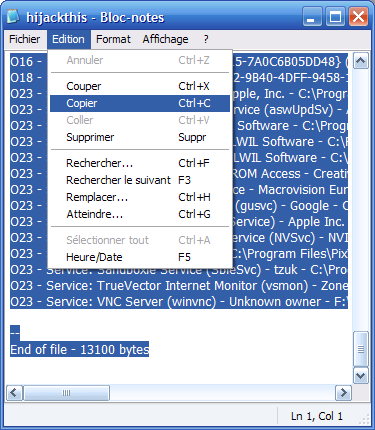The width and height of the screenshot is (375, 430).
Task: Close the hijackthis Bloc-notes window
Action: [x=358, y=17]
